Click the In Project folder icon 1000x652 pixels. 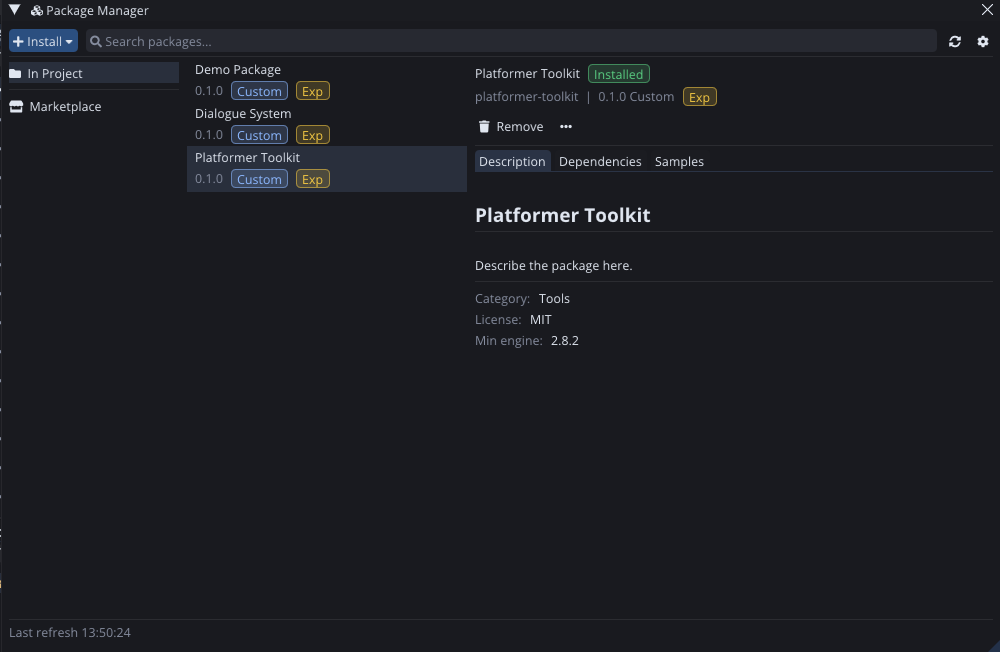[15, 73]
